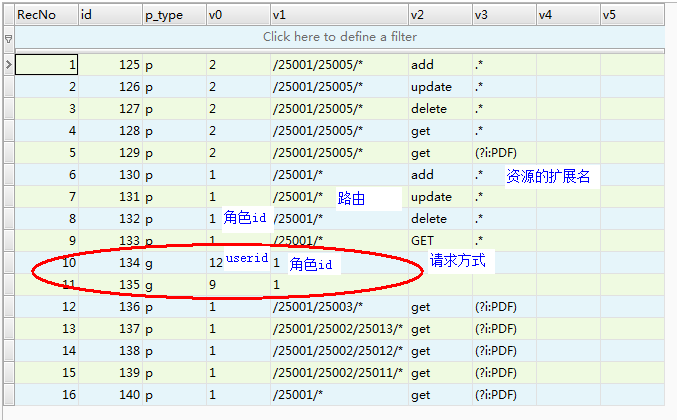Click '(?i:PDF)' in row id 129
Screen dimensions: 677x420
[496, 153]
